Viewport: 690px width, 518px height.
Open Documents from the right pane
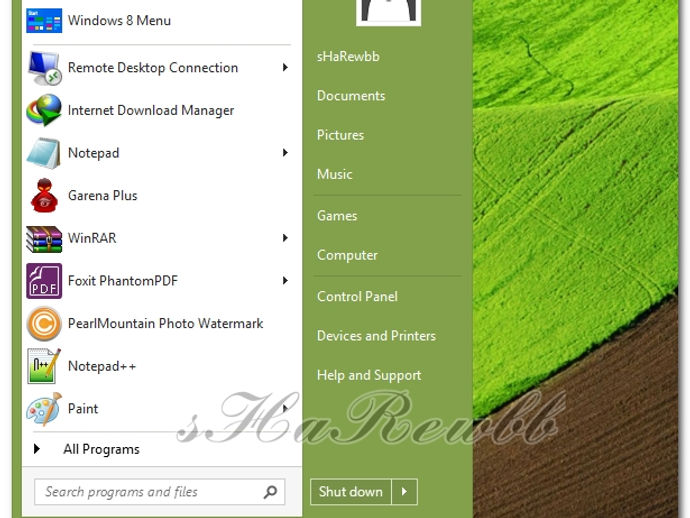pyautogui.click(x=351, y=96)
